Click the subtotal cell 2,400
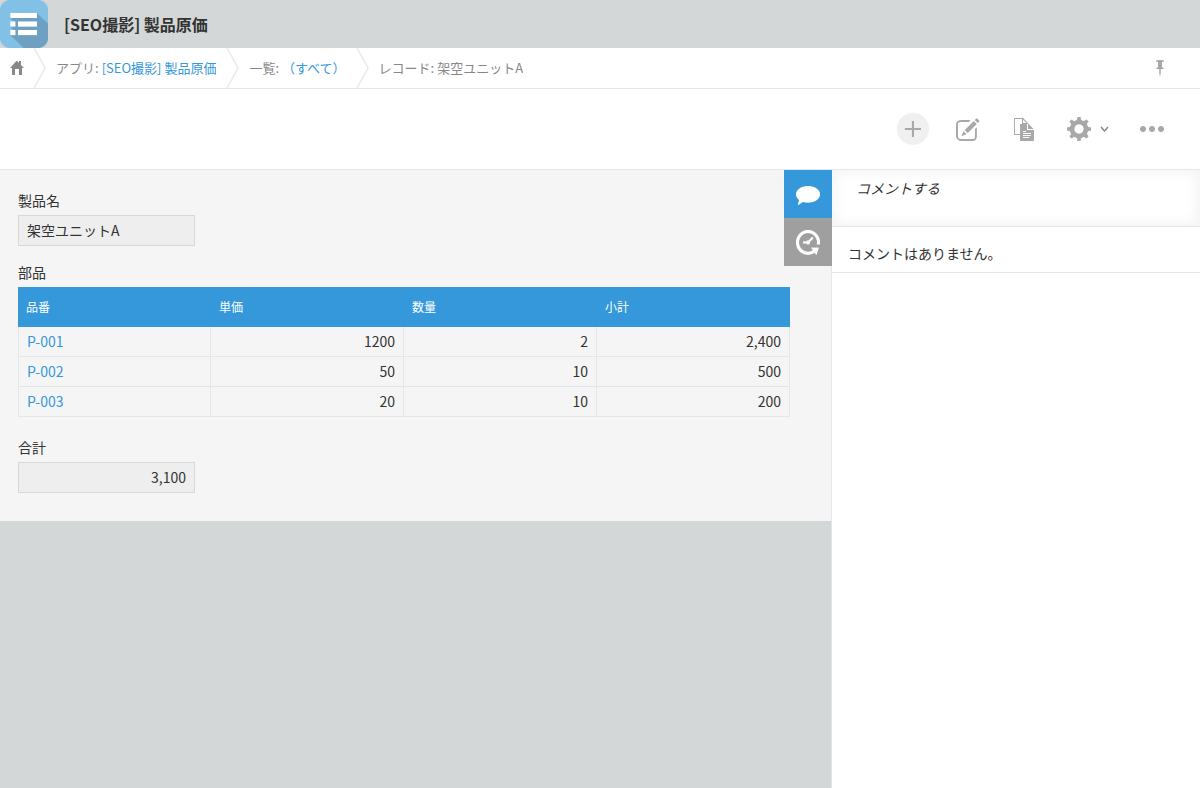 pyautogui.click(x=693, y=342)
